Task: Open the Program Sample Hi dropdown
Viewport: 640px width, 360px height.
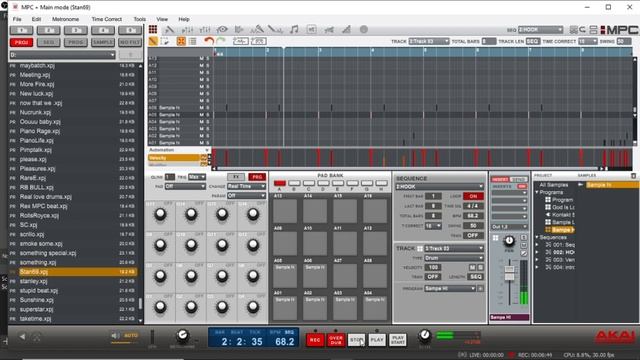Action: [450, 288]
